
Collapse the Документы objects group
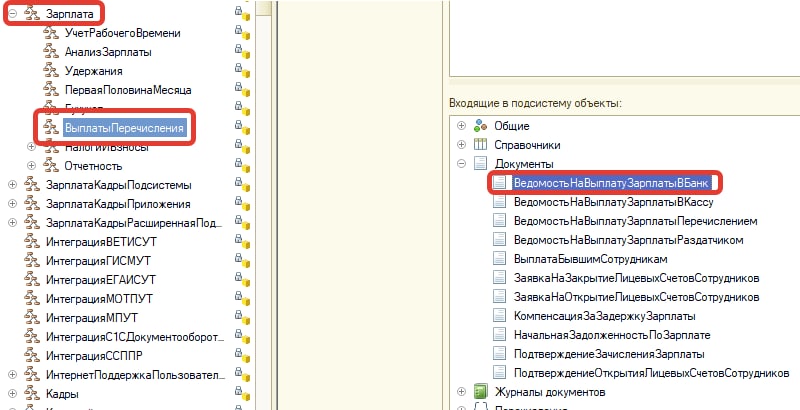point(462,164)
